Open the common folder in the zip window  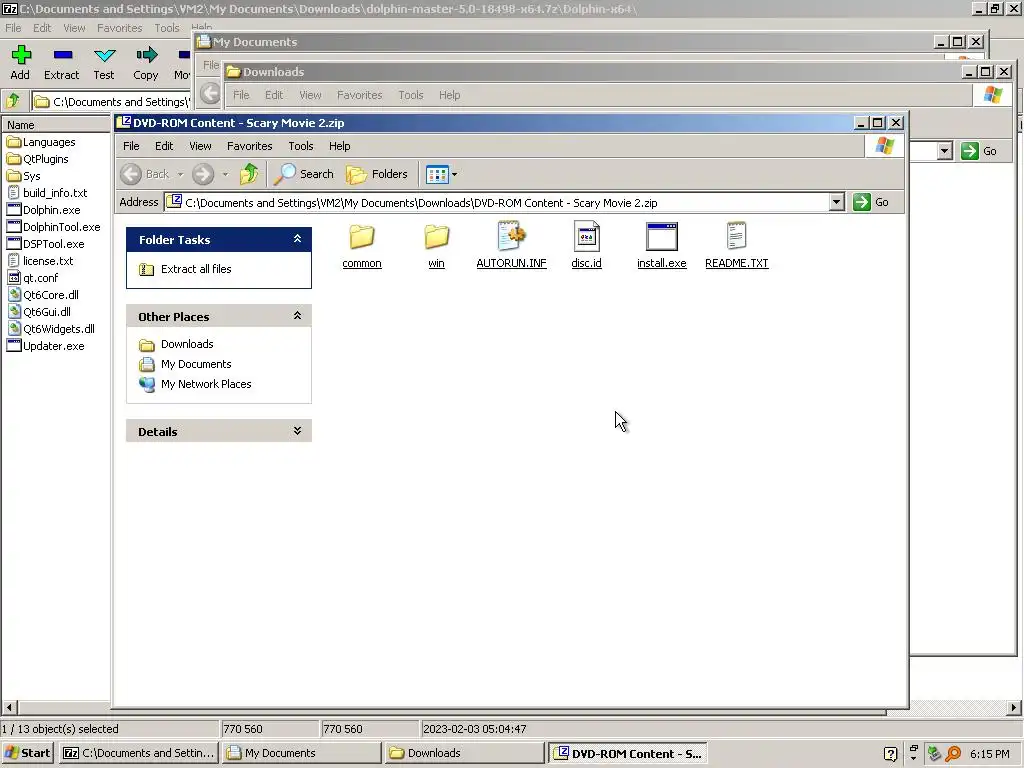[362, 246]
